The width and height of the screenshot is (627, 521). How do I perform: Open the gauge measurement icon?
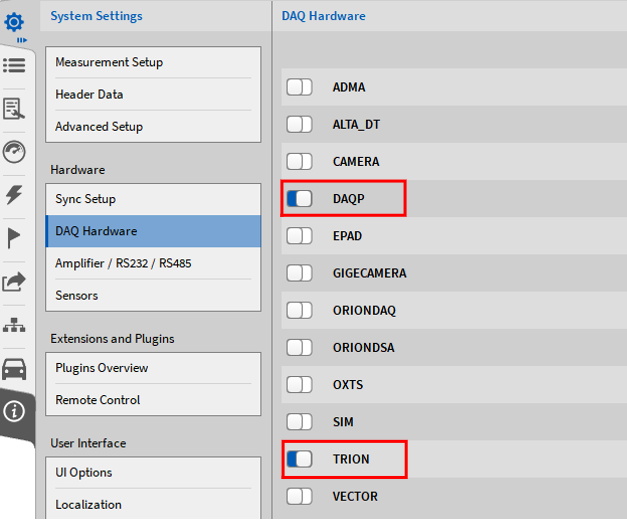coord(14,152)
